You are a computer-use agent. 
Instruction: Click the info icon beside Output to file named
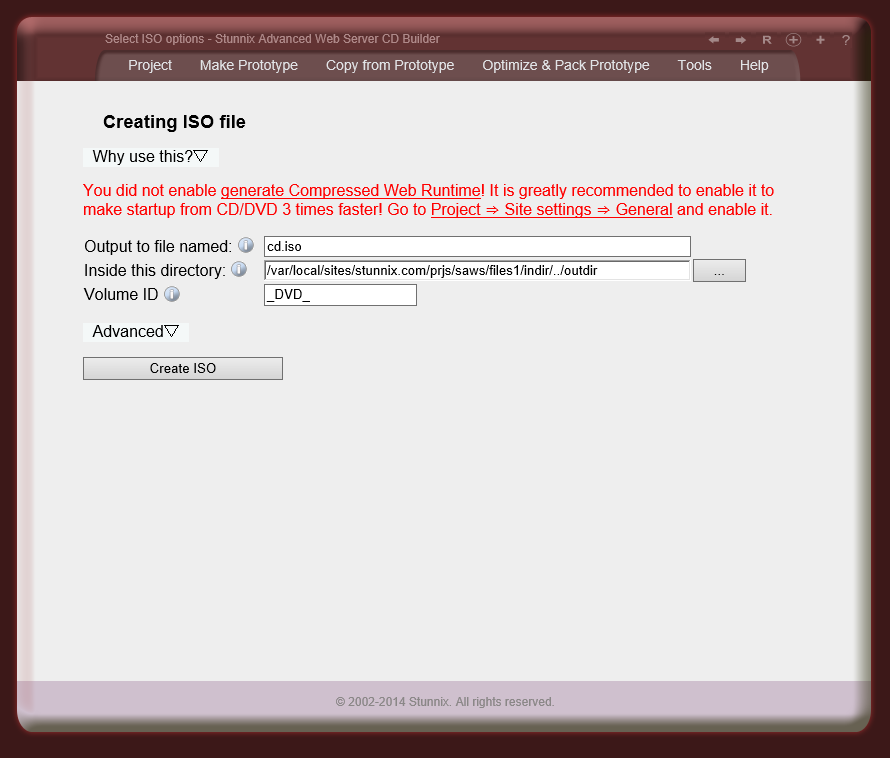[x=246, y=245]
